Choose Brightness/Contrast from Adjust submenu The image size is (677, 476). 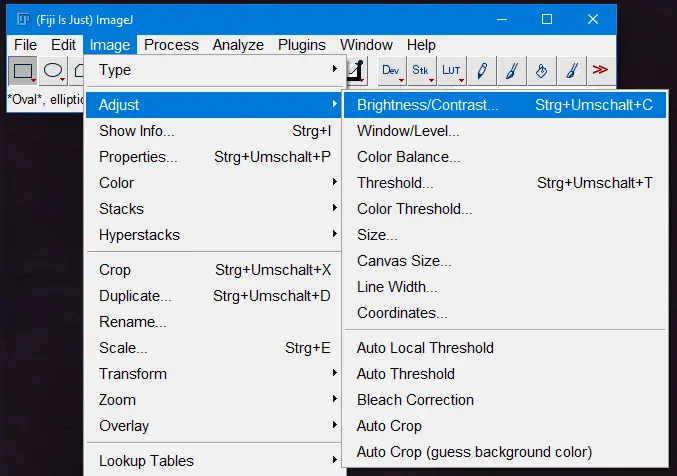(x=428, y=104)
